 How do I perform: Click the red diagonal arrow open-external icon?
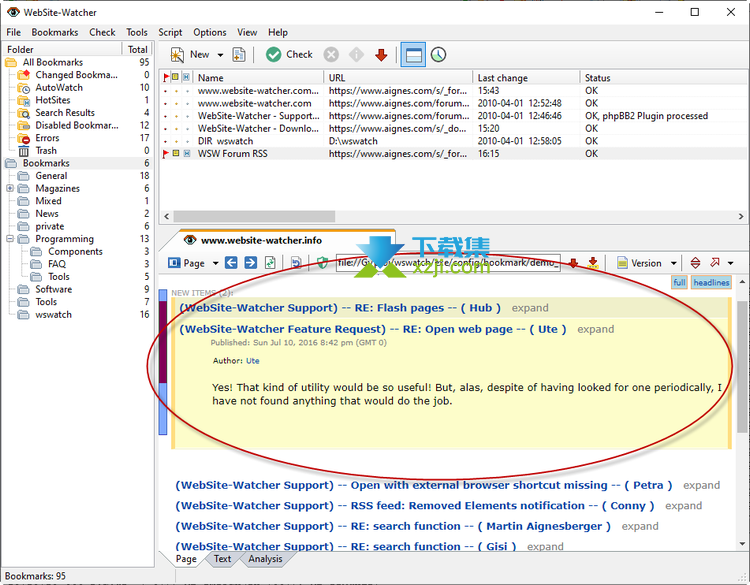pyautogui.click(x=715, y=263)
